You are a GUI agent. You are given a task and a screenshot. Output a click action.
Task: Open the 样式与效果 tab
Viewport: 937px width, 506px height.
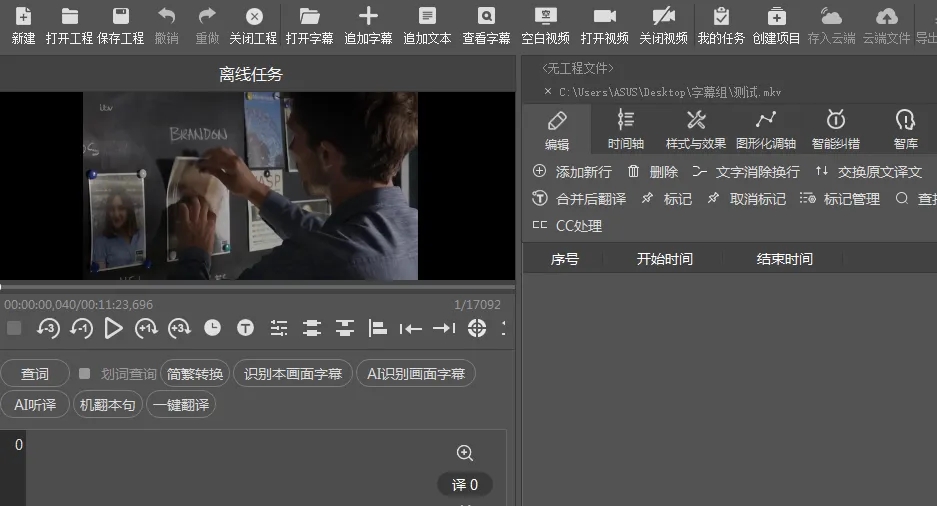696,129
